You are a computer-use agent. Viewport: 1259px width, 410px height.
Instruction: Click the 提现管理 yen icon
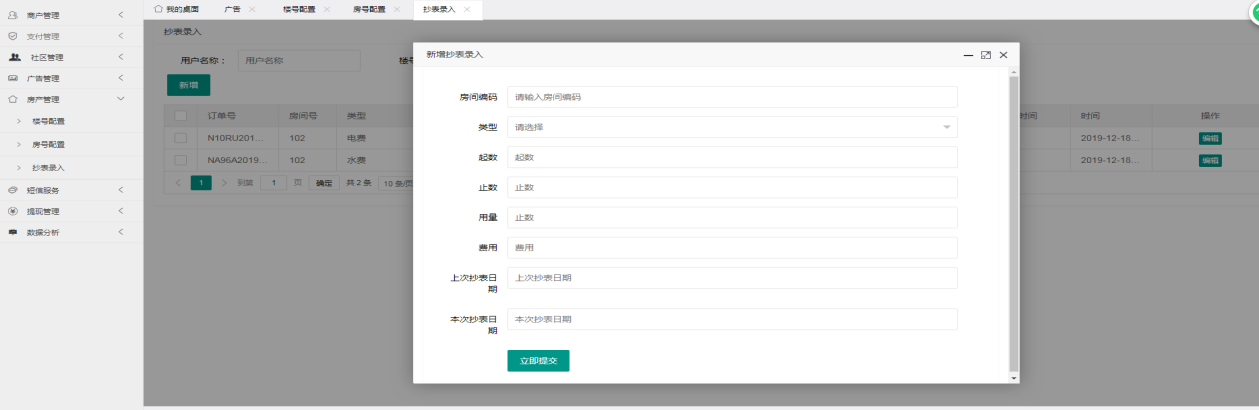point(13,211)
